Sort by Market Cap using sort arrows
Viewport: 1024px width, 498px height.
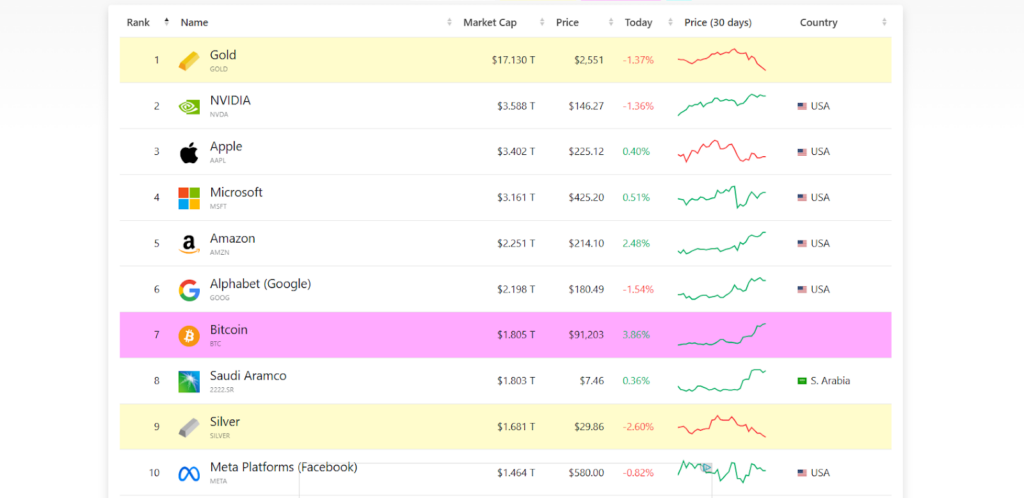pyautogui.click(x=542, y=22)
